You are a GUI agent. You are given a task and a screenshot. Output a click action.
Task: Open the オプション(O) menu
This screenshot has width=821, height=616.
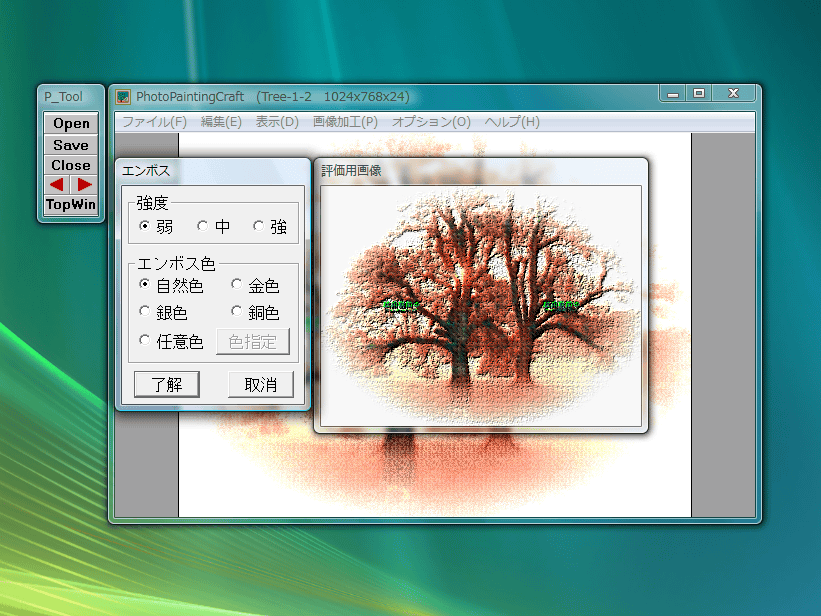[x=431, y=122]
